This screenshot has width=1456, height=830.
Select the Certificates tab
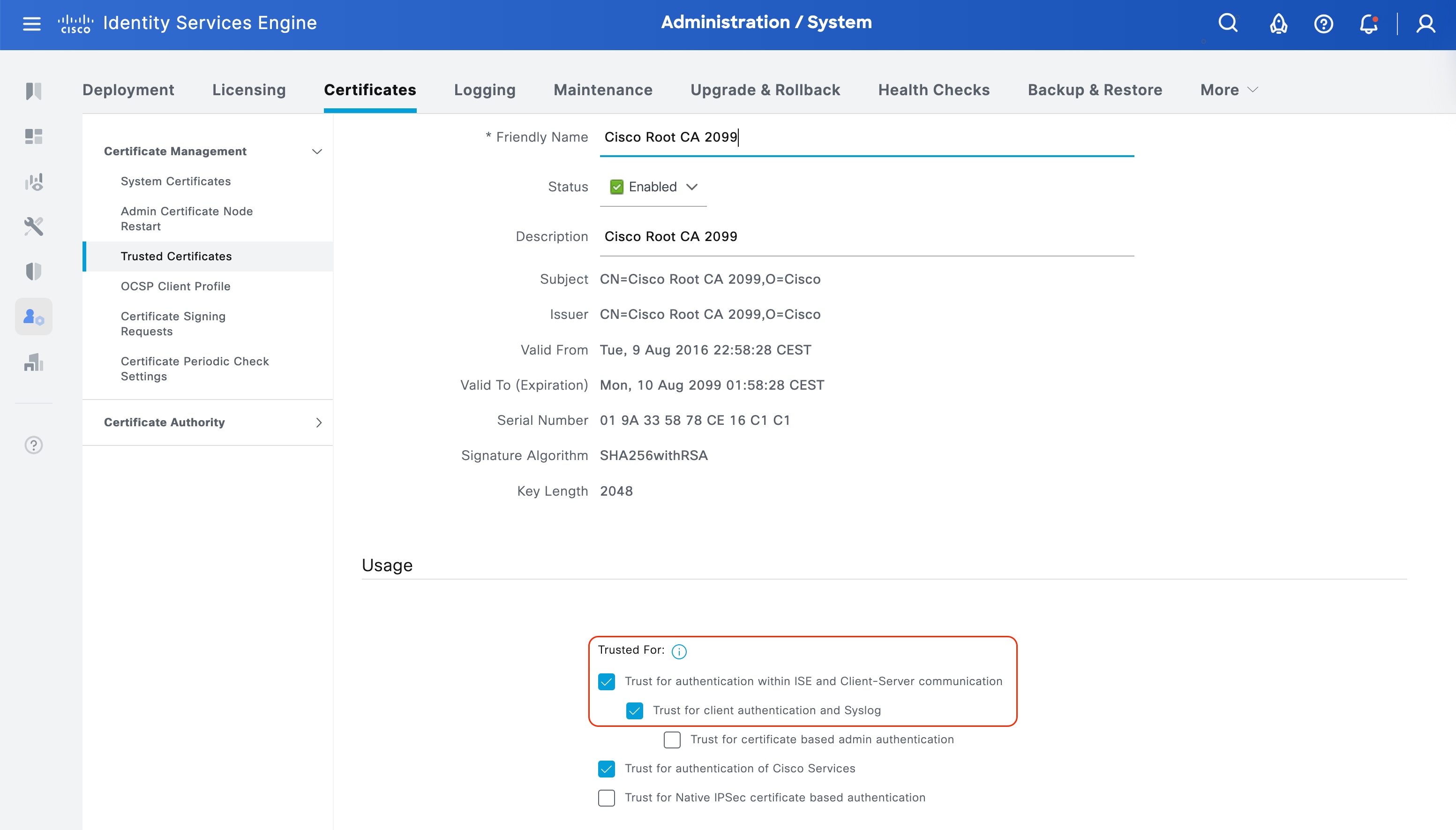[x=370, y=90]
